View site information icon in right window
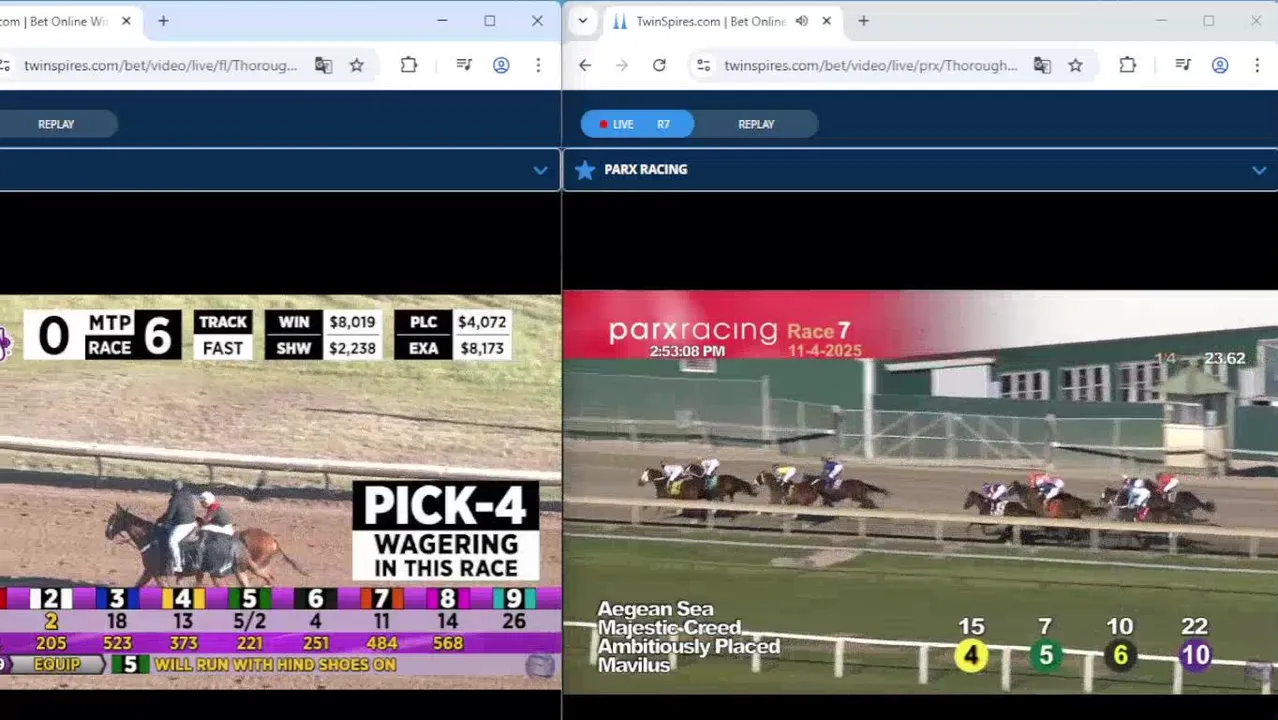This screenshot has width=1278, height=720. [704, 65]
